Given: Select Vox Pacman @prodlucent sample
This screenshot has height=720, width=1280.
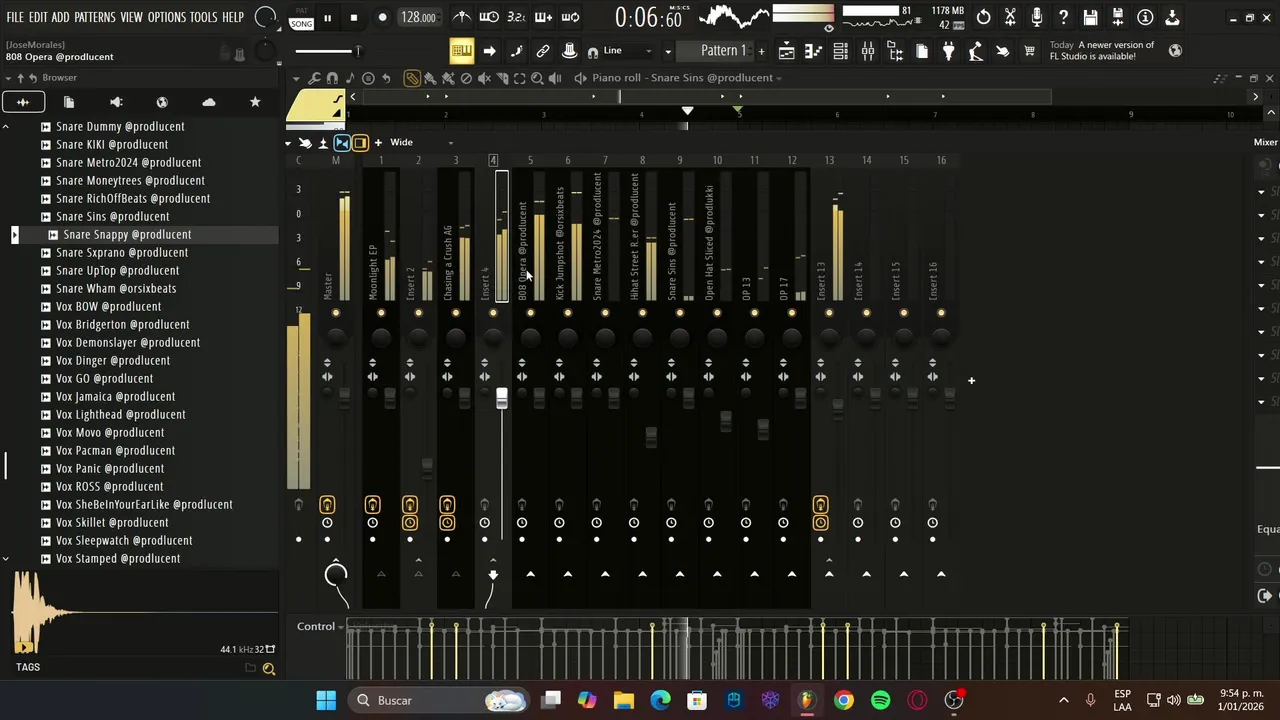Looking at the screenshot, I should click(115, 450).
